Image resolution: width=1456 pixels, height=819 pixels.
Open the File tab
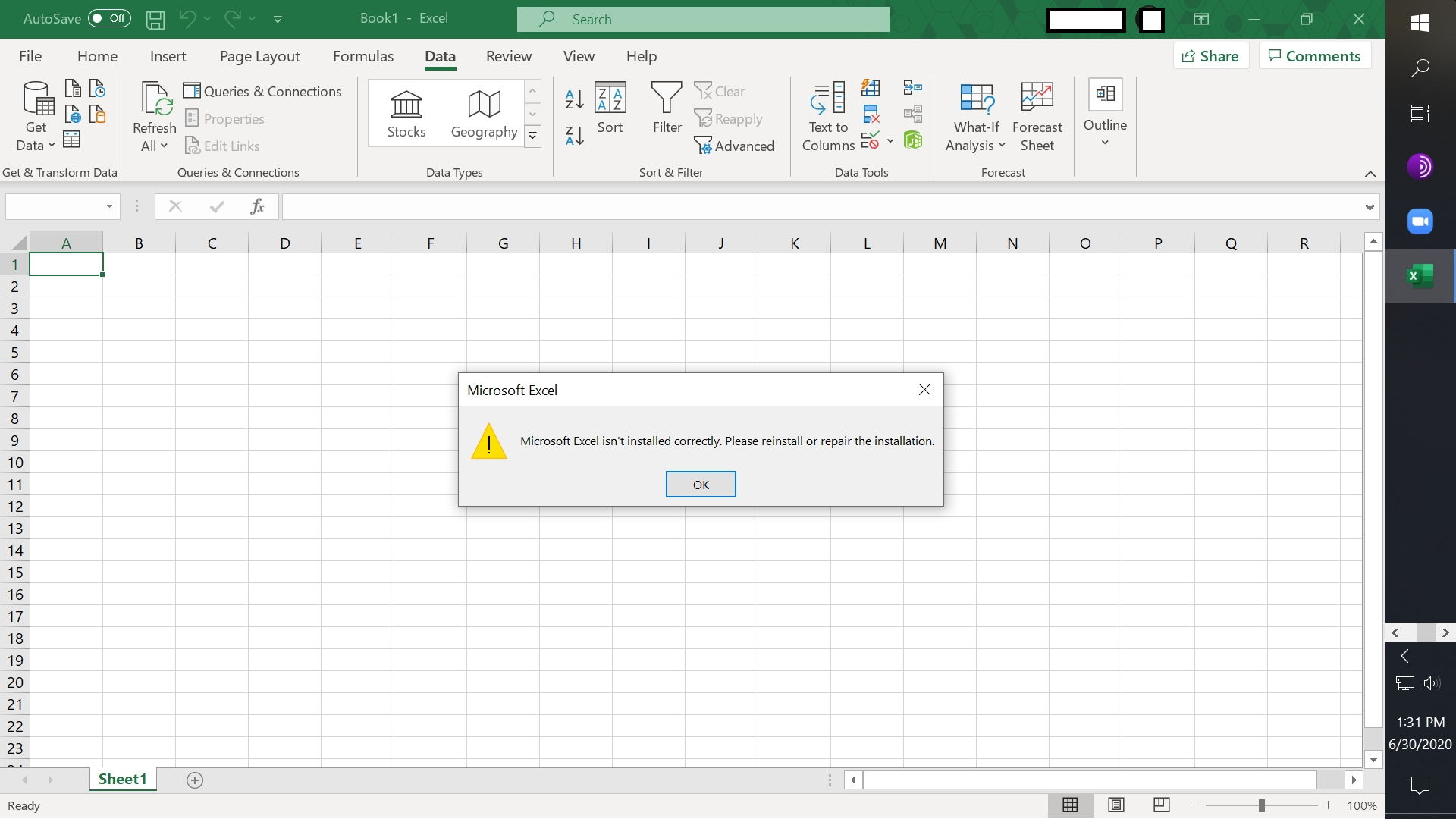(30, 56)
